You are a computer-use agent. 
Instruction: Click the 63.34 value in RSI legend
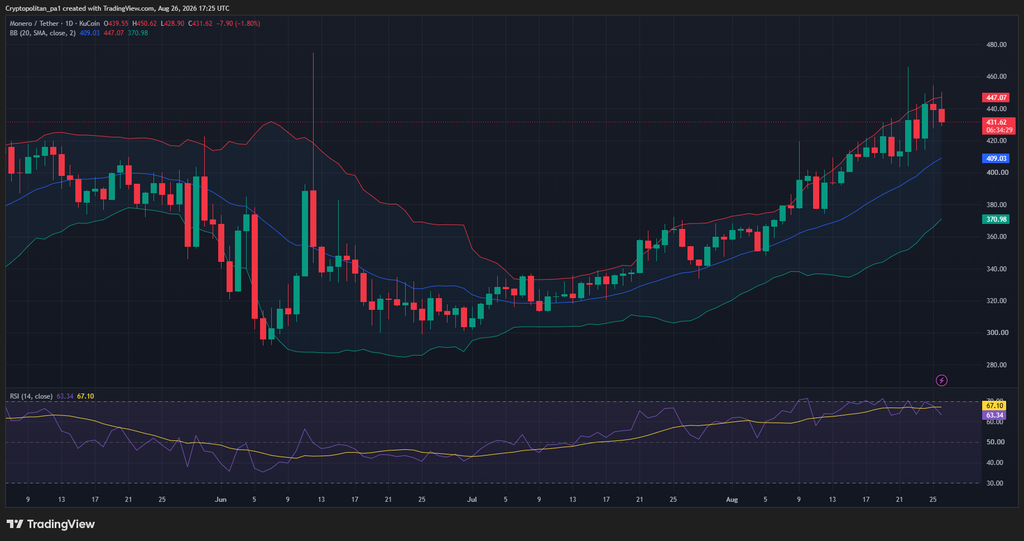pos(65,396)
